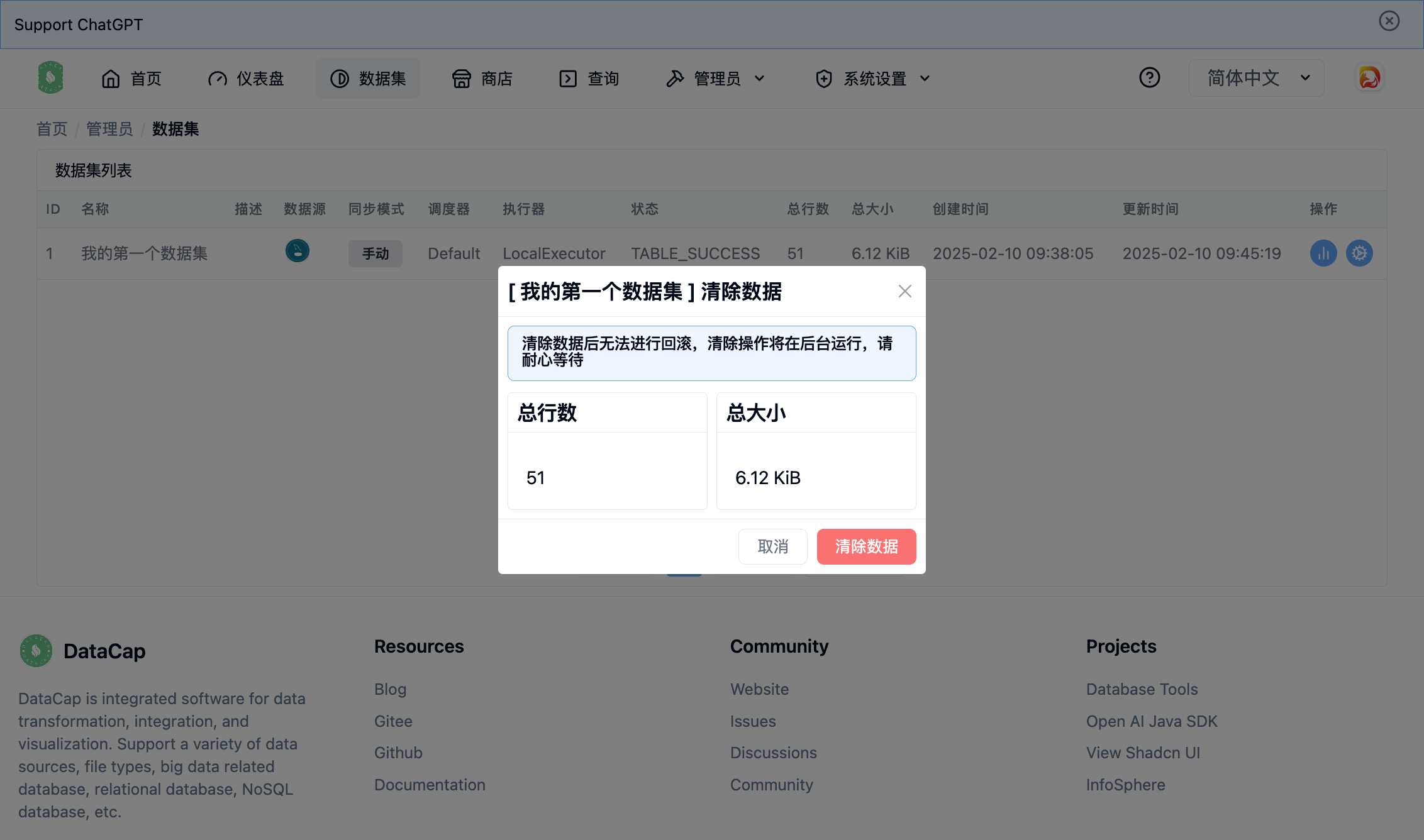
Task: Open the chart visualization action icon
Action: tap(1323, 253)
